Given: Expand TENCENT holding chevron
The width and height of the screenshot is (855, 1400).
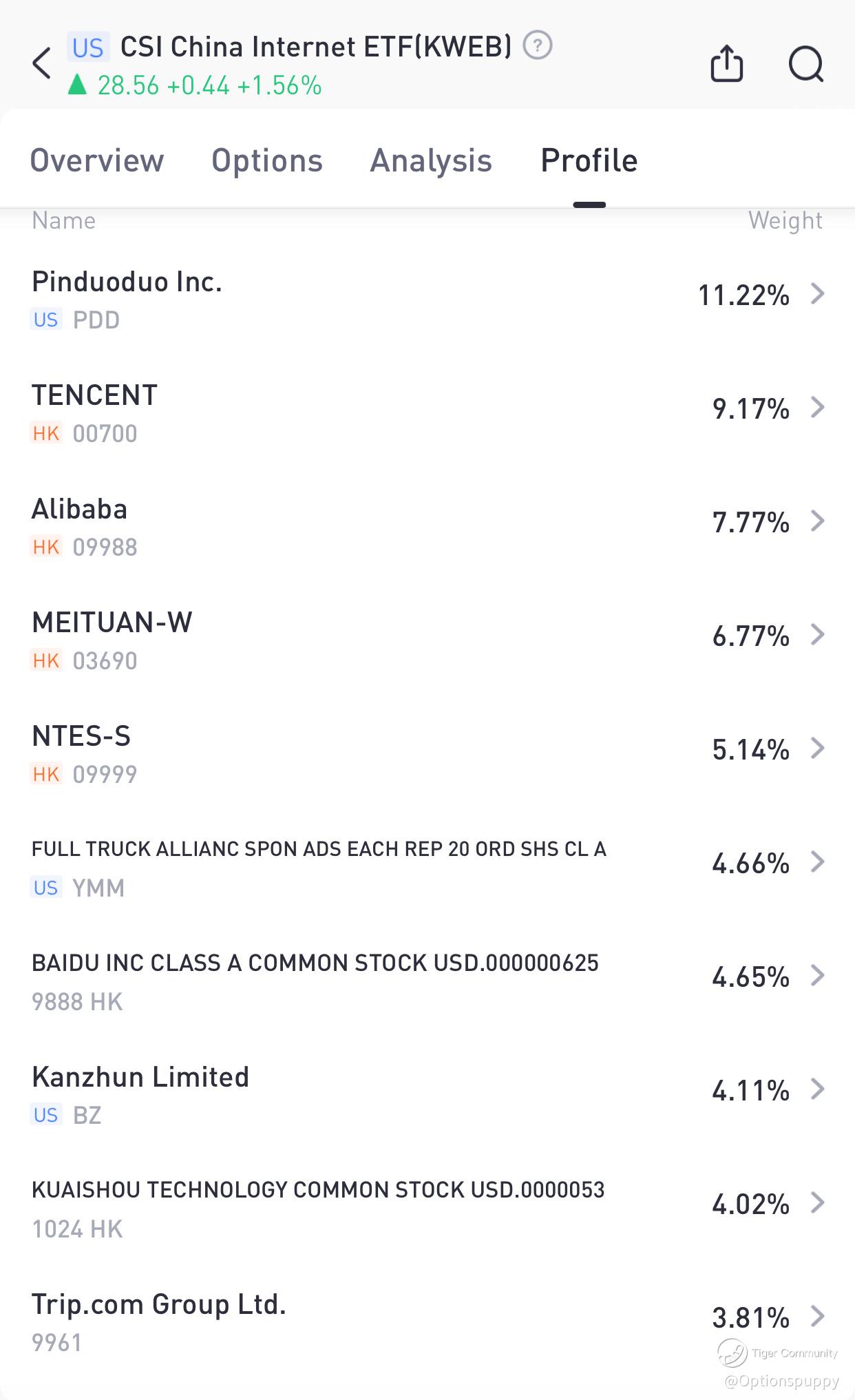Looking at the screenshot, I should (x=818, y=408).
